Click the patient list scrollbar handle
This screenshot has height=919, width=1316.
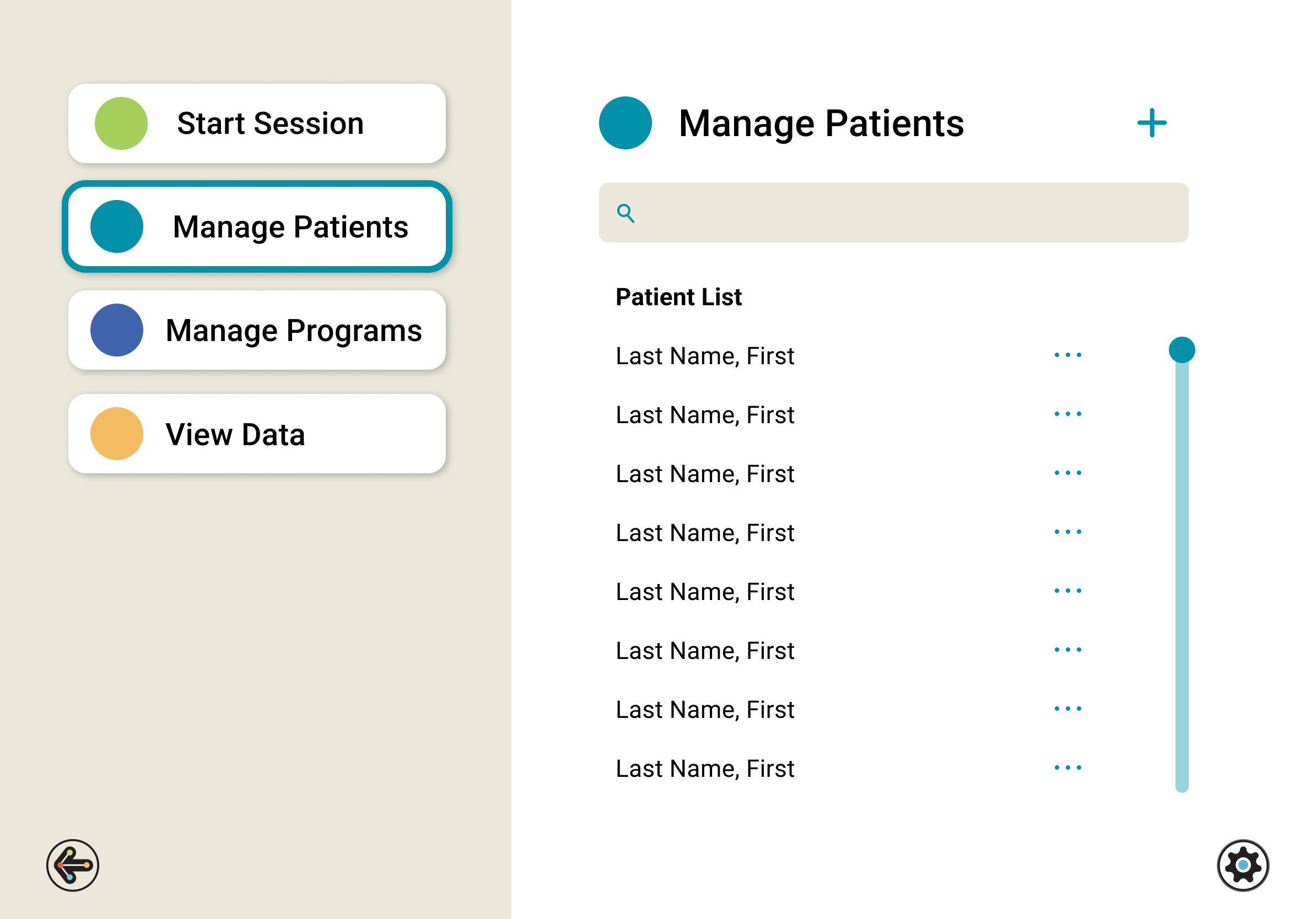[1182, 350]
